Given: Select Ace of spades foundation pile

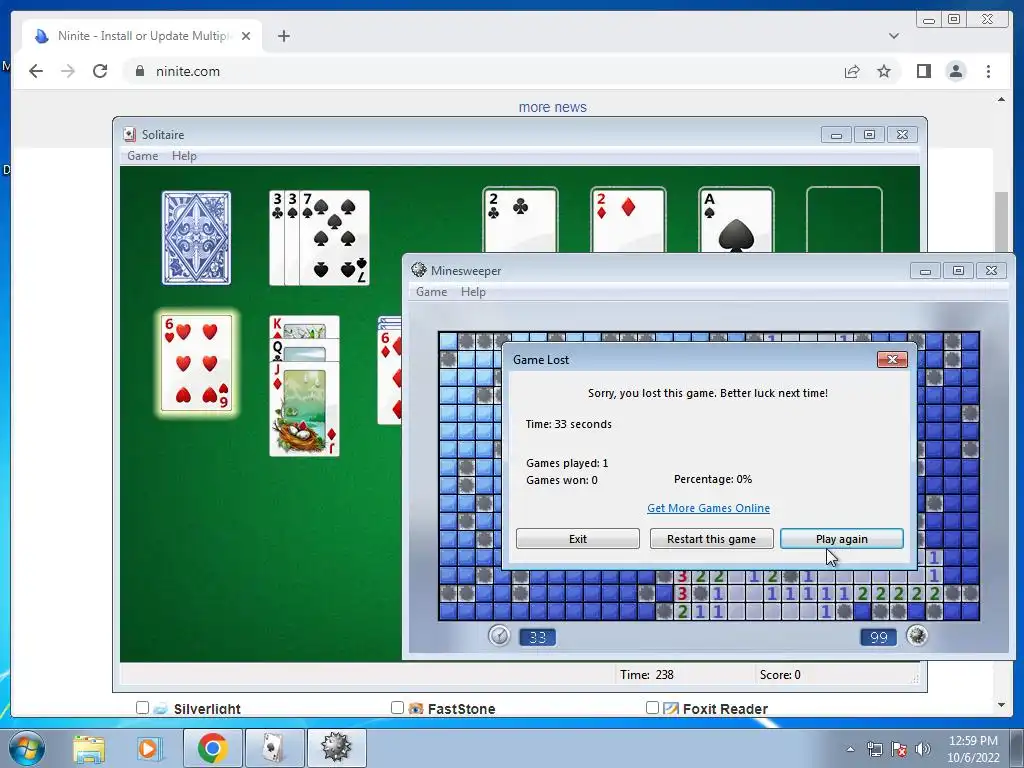Looking at the screenshot, I should (736, 219).
